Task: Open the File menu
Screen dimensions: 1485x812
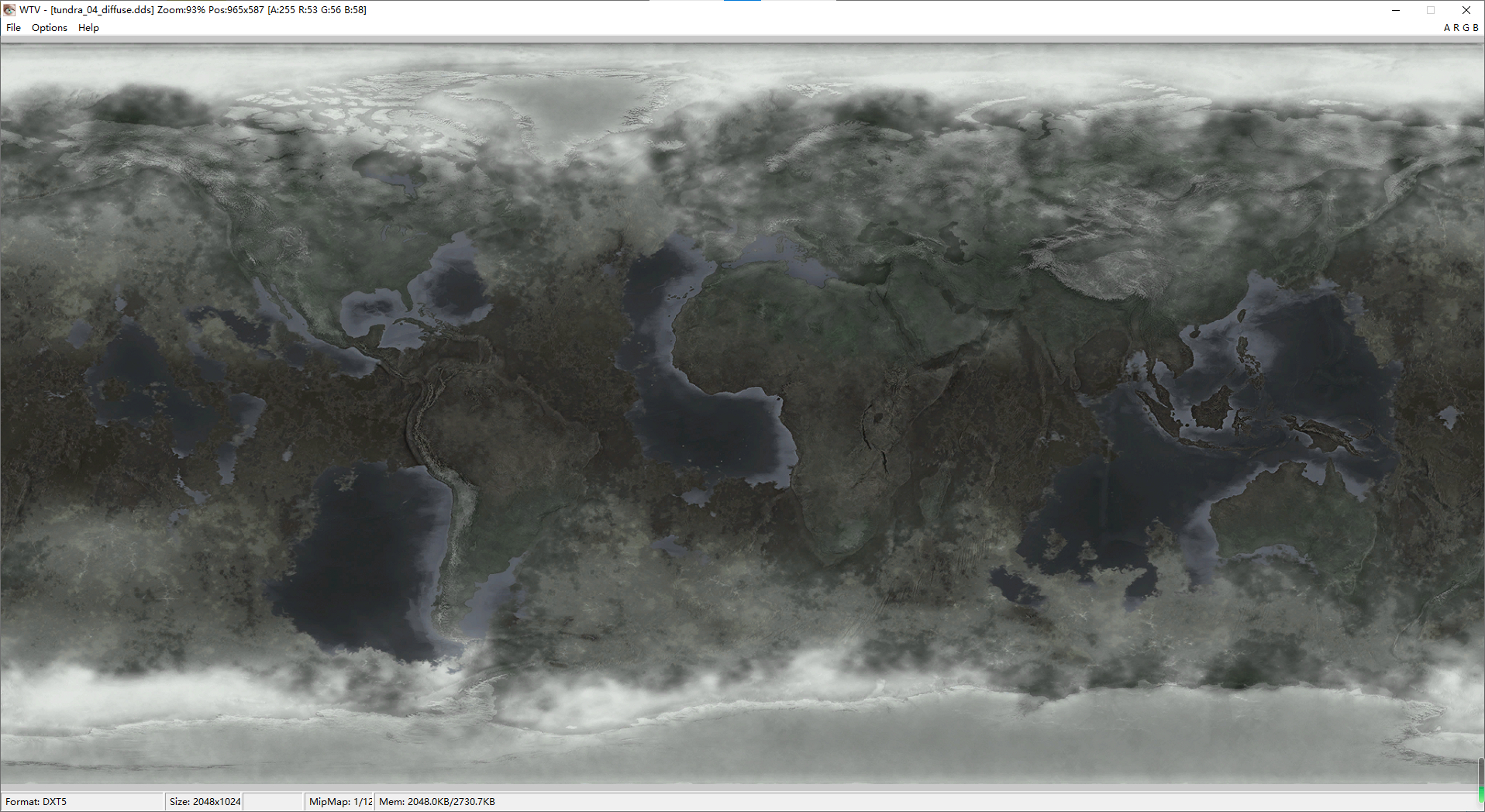Action: (13, 27)
